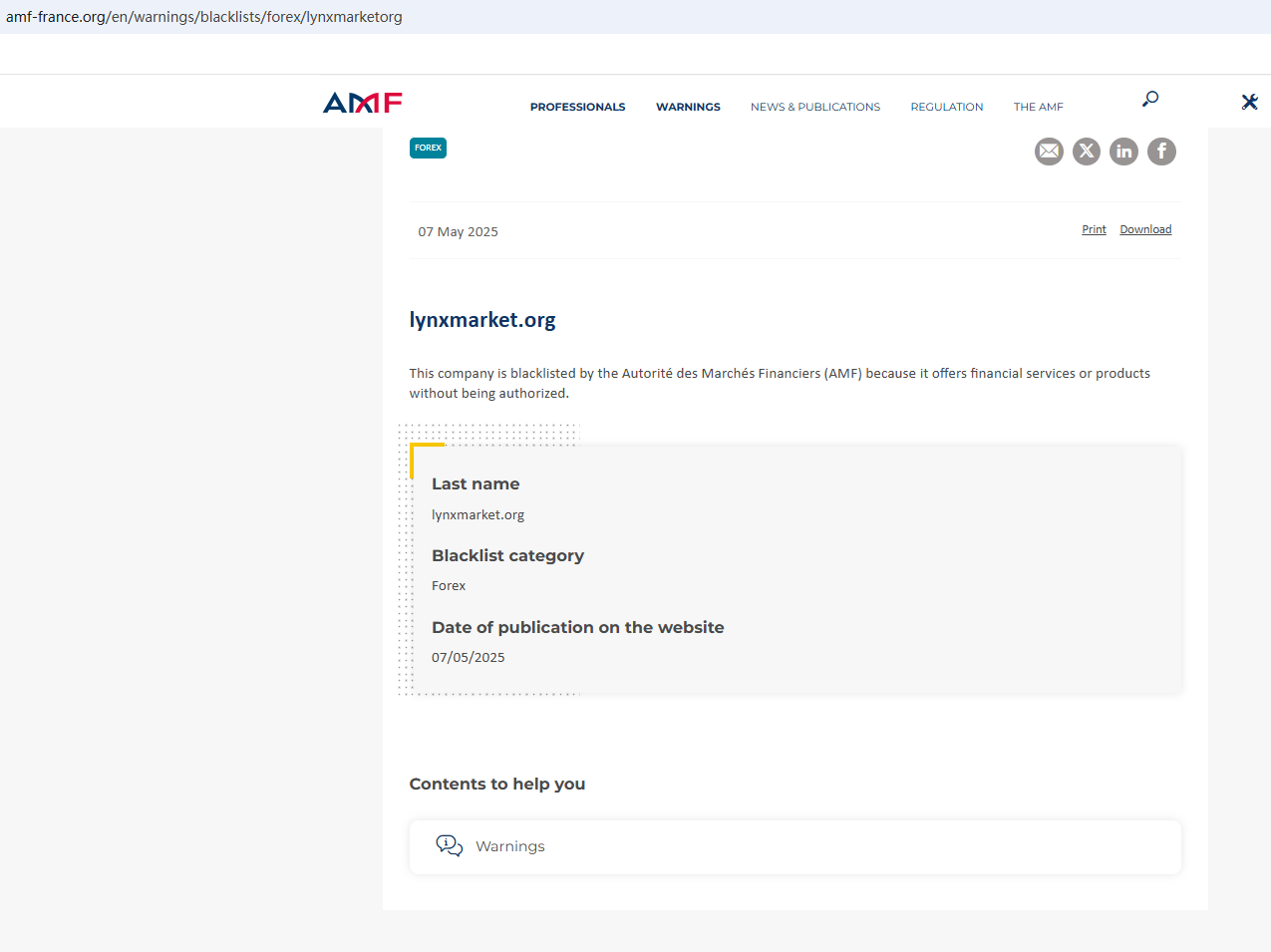Share page by email icon

pos(1049,152)
